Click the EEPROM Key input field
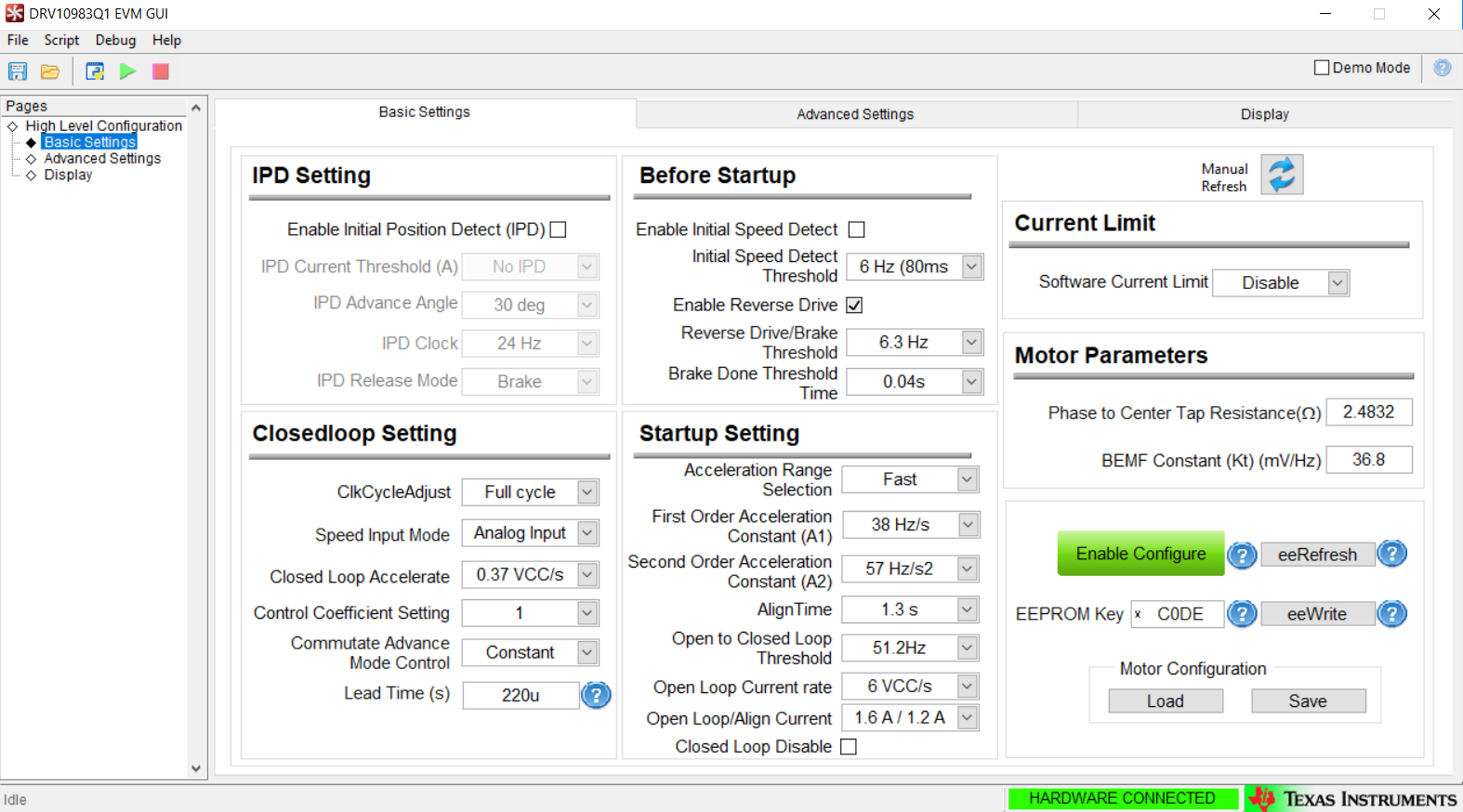 [1177, 614]
